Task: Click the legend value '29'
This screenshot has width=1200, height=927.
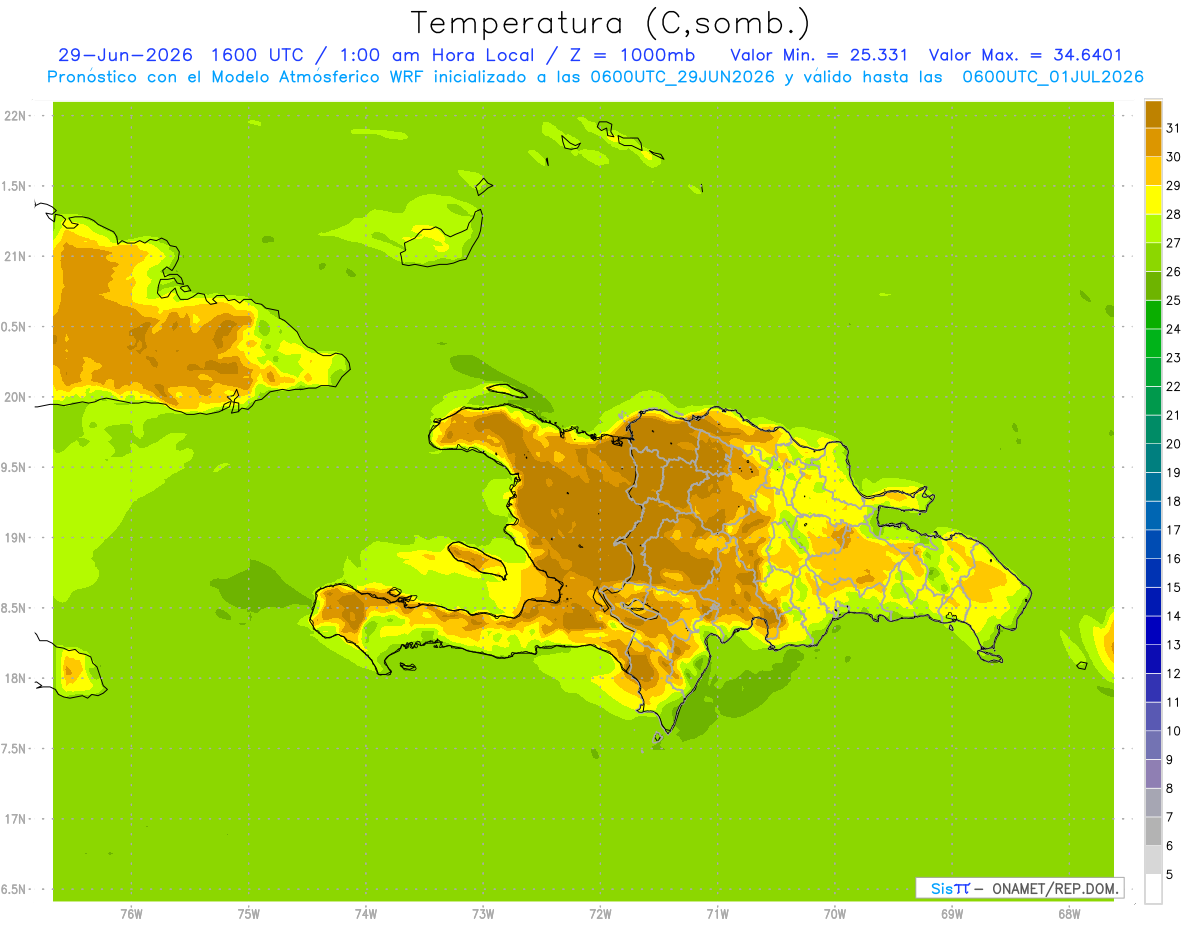Action: point(1173,185)
